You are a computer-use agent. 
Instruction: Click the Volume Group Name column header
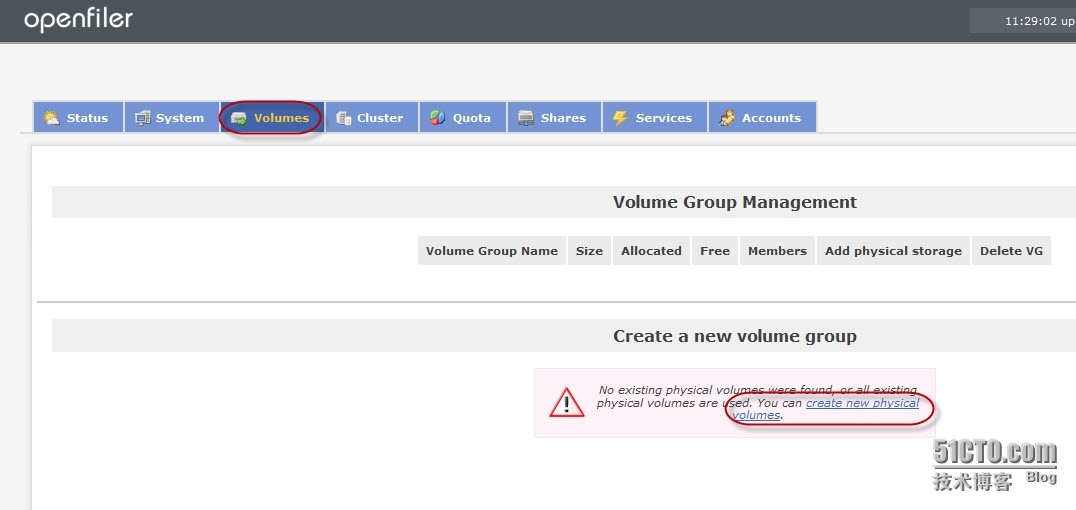point(492,251)
